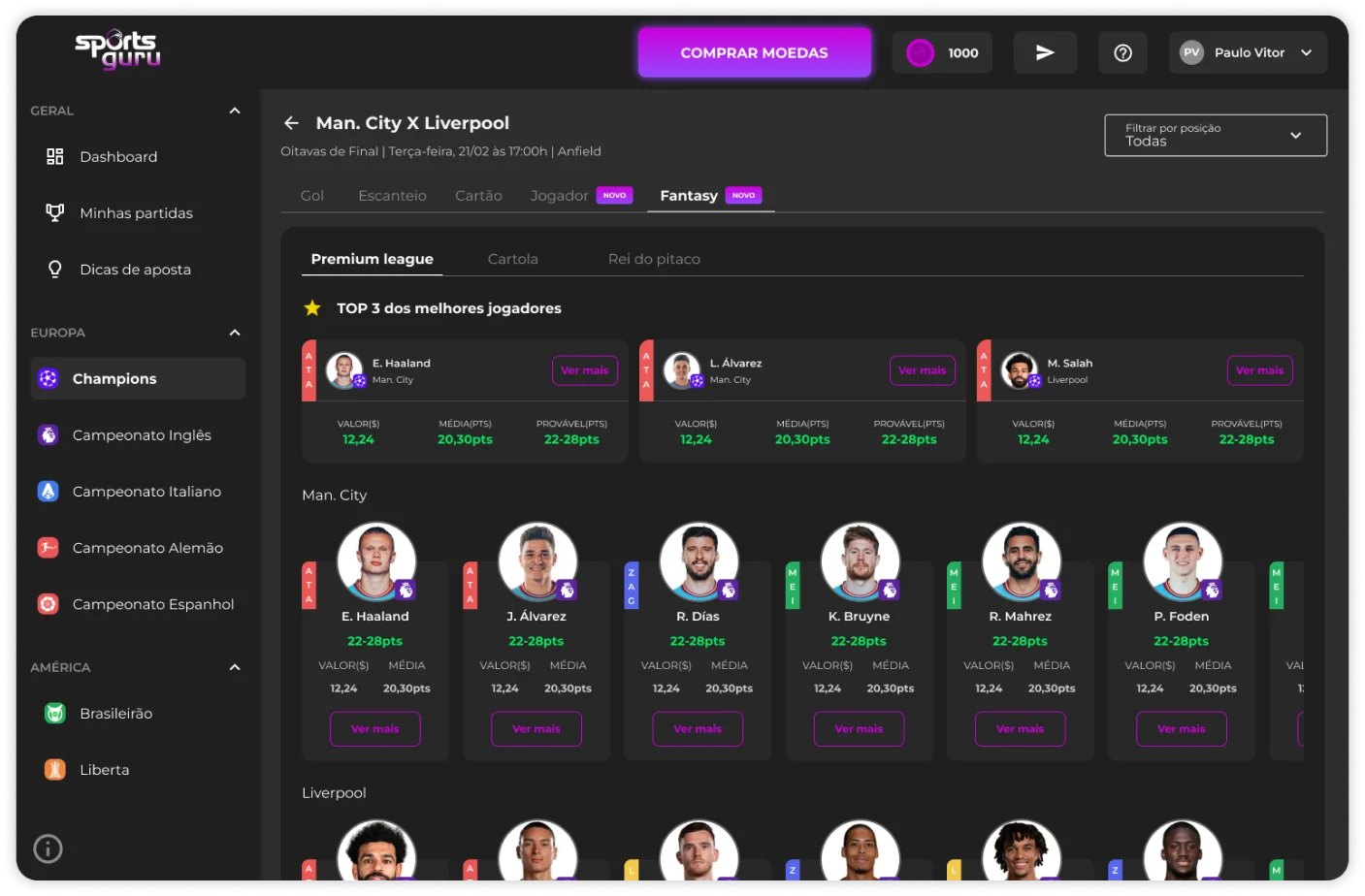This screenshot has height=896, width=1365.
Task: Switch to the Escanteio tab
Action: (x=392, y=196)
